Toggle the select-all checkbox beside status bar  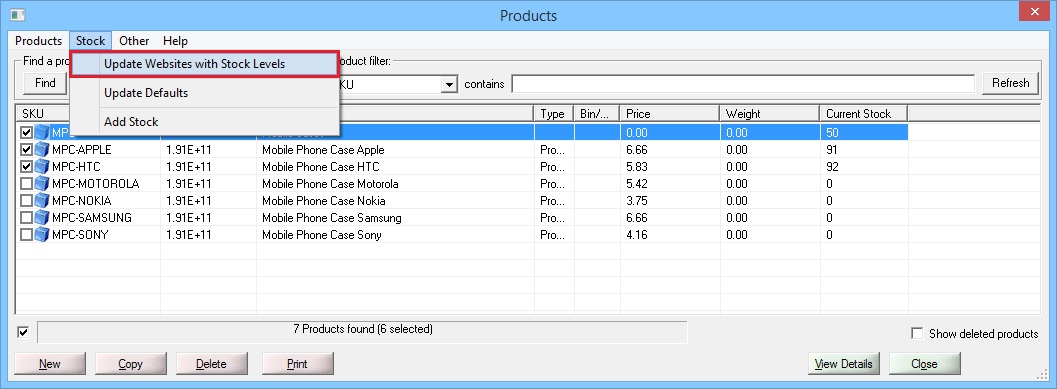coord(24,332)
